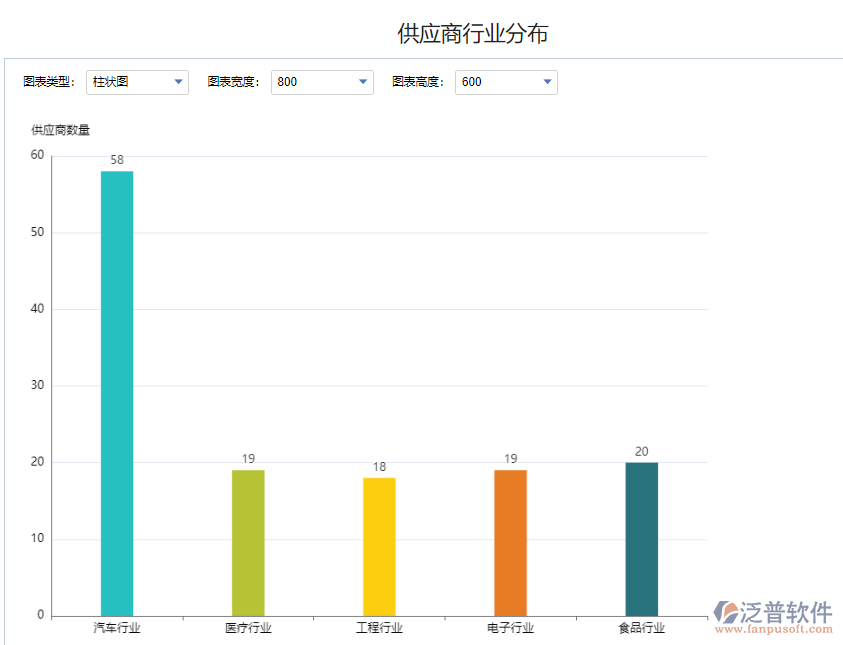Open the 图表高度 height dropdown showing 600

pyautogui.click(x=547, y=82)
